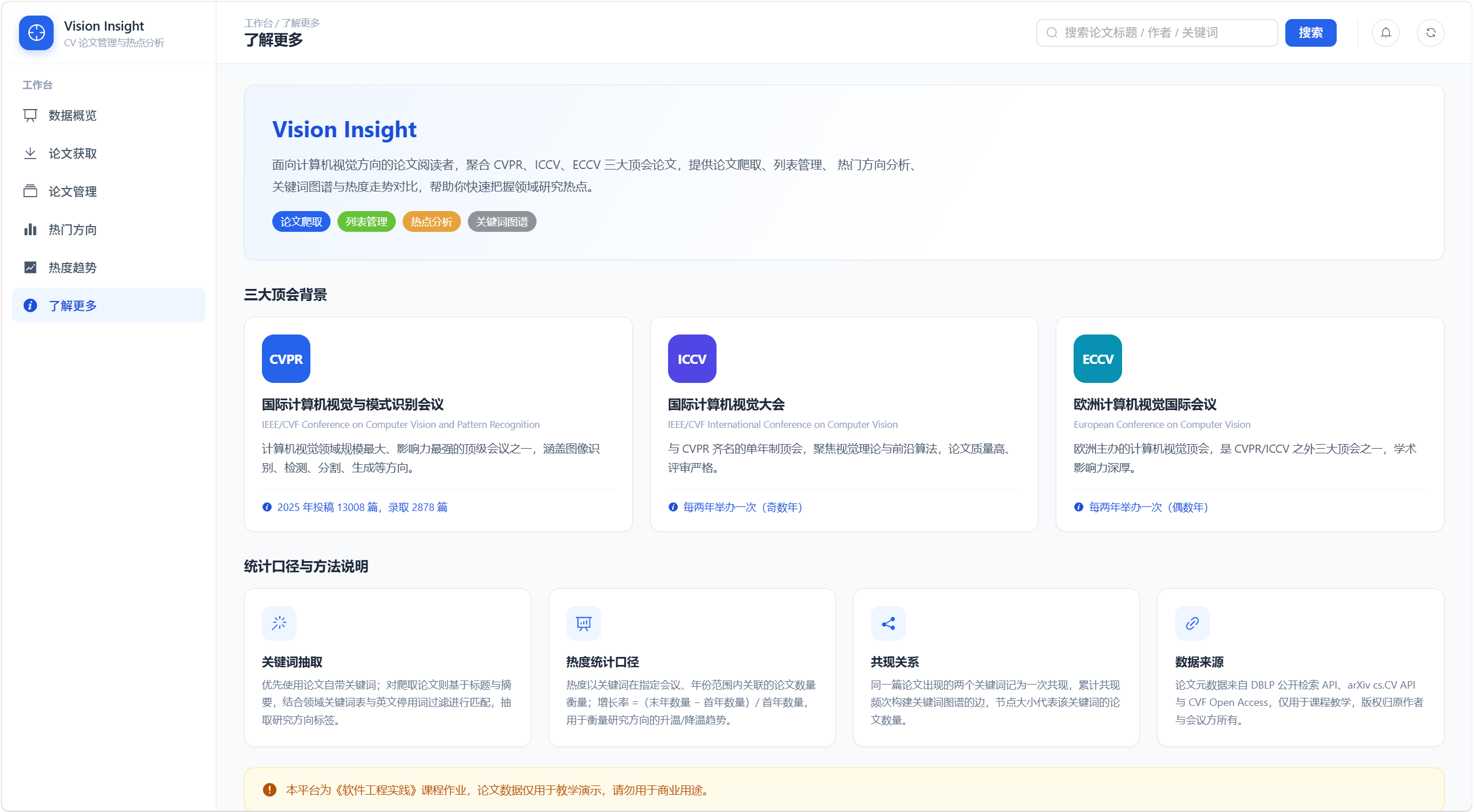Select 论文管理 menu item
The height and width of the screenshot is (812, 1474).
tap(108, 191)
